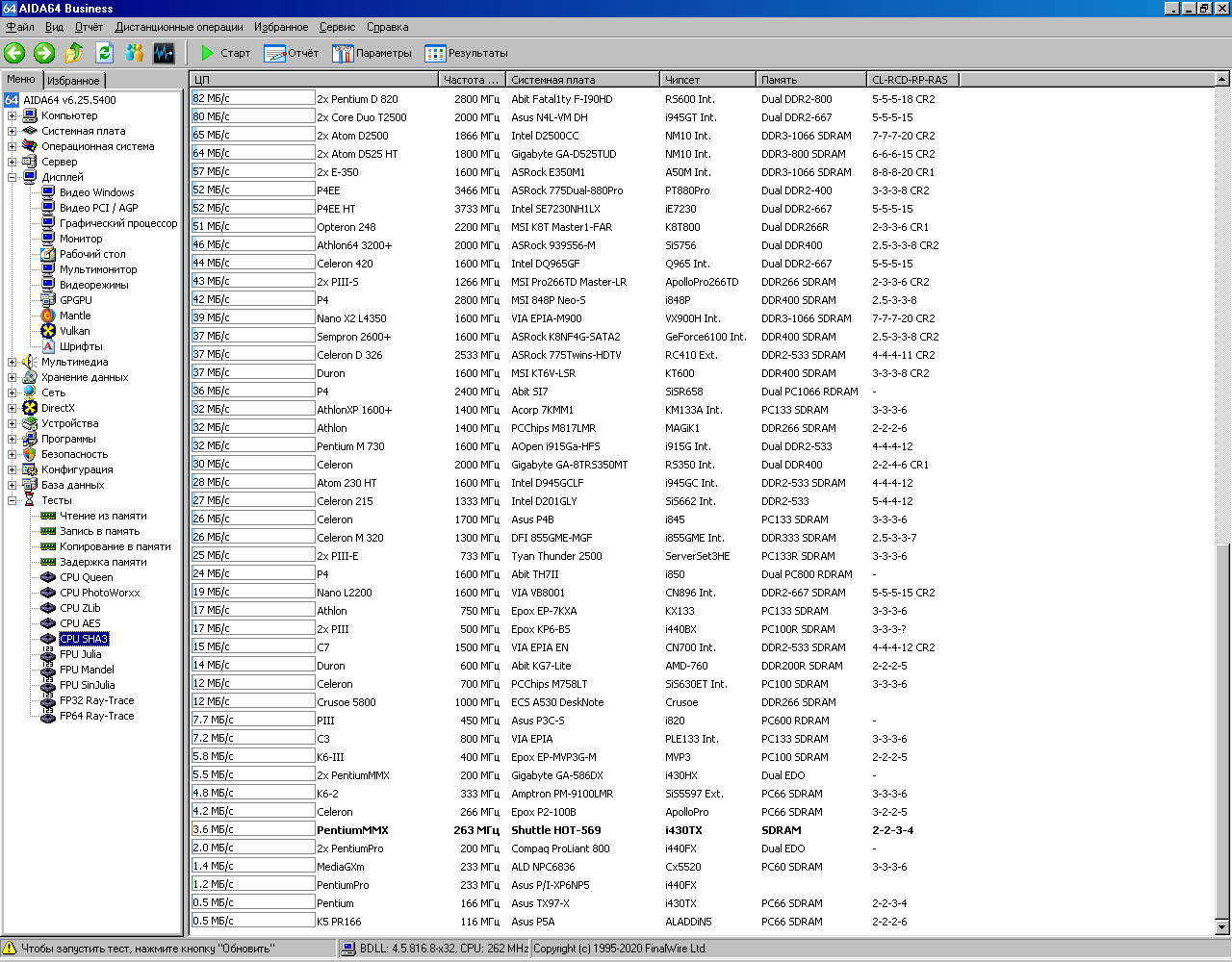Start the benchmark with the Старт button

click(x=226, y=53)
